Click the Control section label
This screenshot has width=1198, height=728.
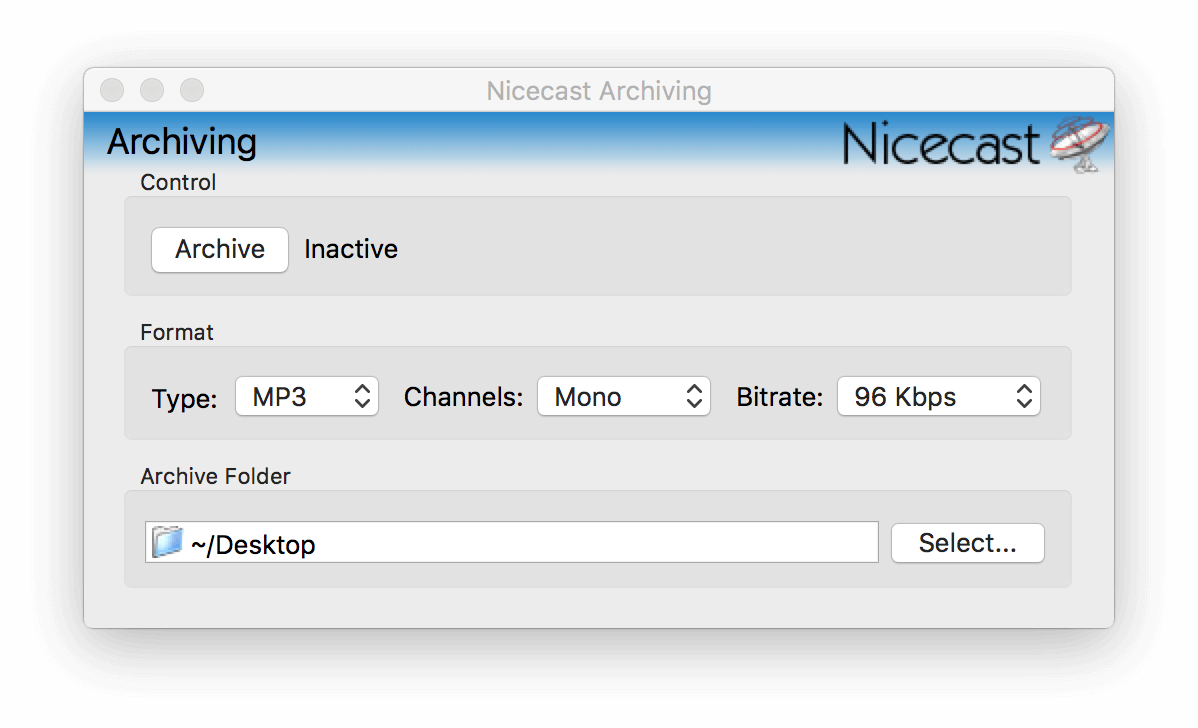point(178,183)
